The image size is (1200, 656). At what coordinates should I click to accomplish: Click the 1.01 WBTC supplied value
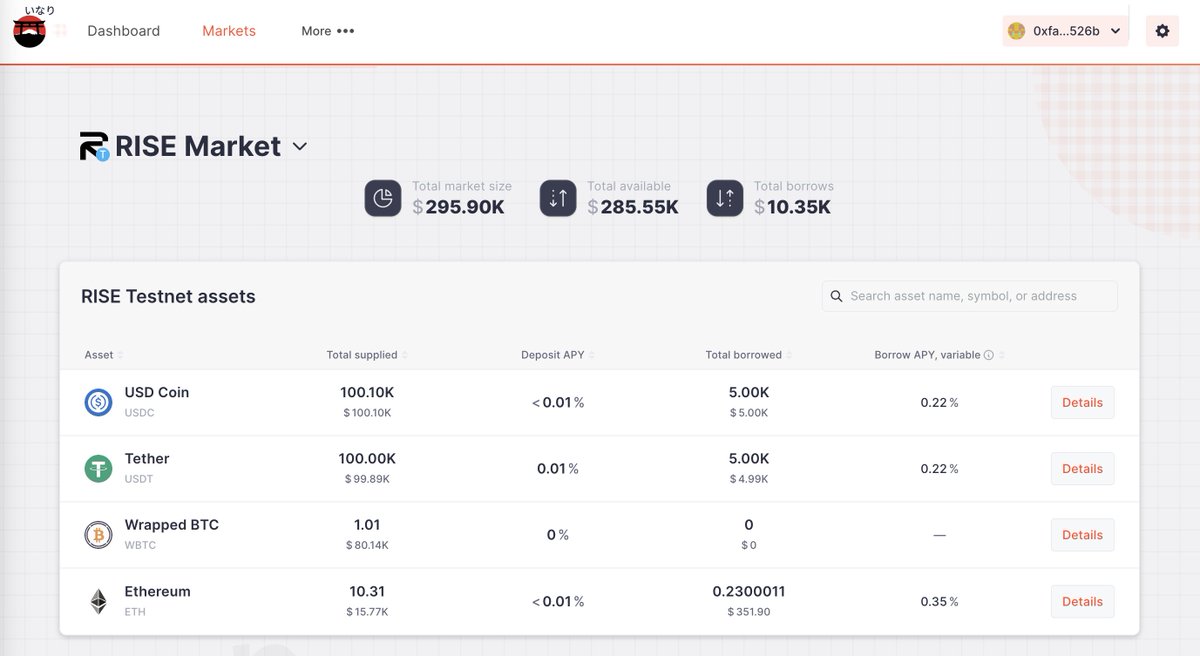tap(367, 524)
